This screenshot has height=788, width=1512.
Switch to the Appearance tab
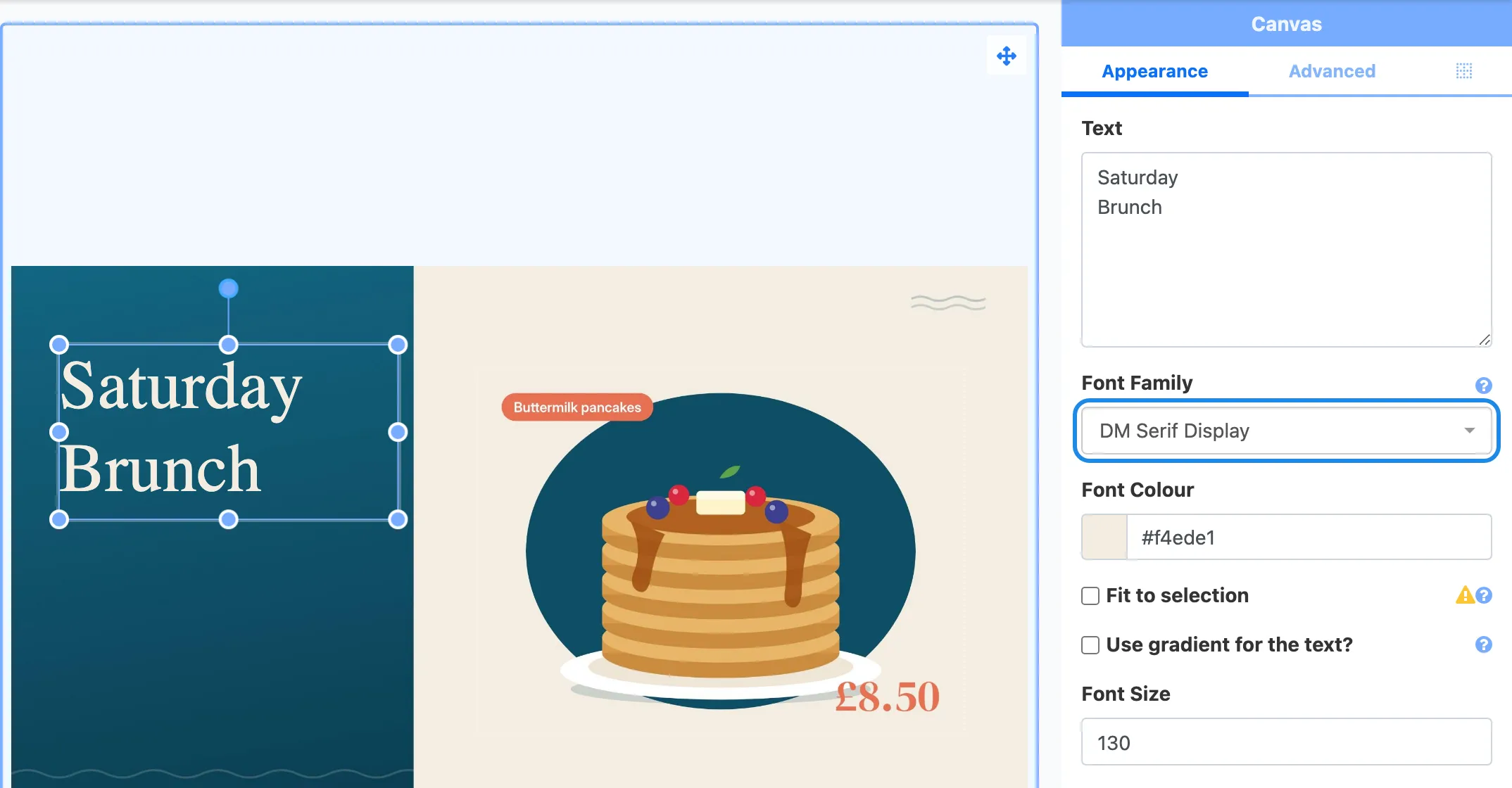pos(1154,71)
